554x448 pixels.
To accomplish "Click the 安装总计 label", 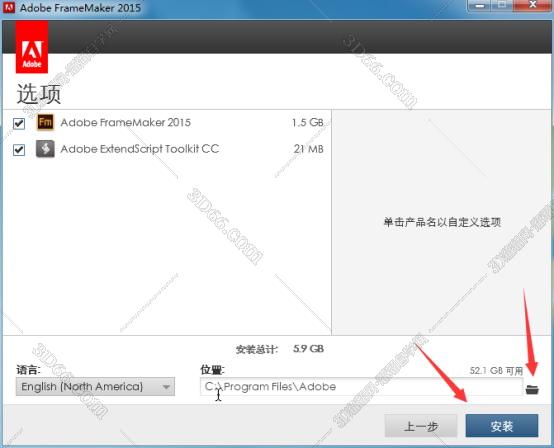I will click(x=257, y=349).
